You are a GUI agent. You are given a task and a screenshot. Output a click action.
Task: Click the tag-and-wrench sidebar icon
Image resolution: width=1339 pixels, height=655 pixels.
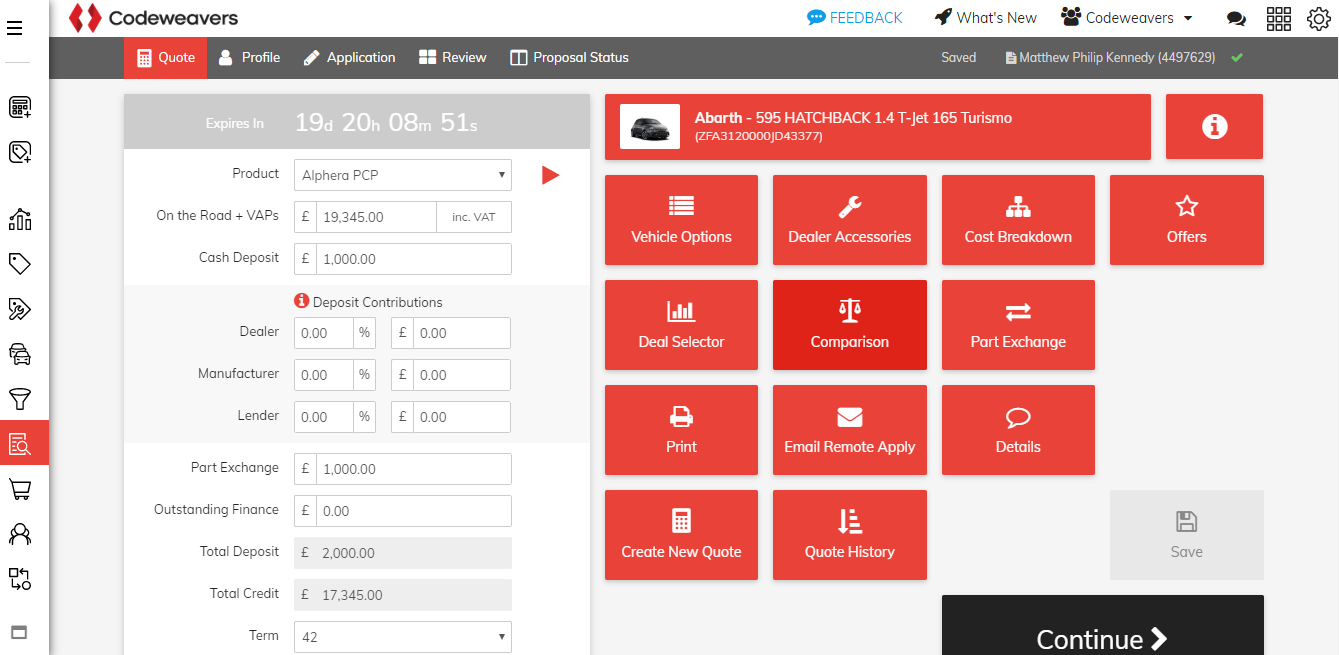click(20, 309)
